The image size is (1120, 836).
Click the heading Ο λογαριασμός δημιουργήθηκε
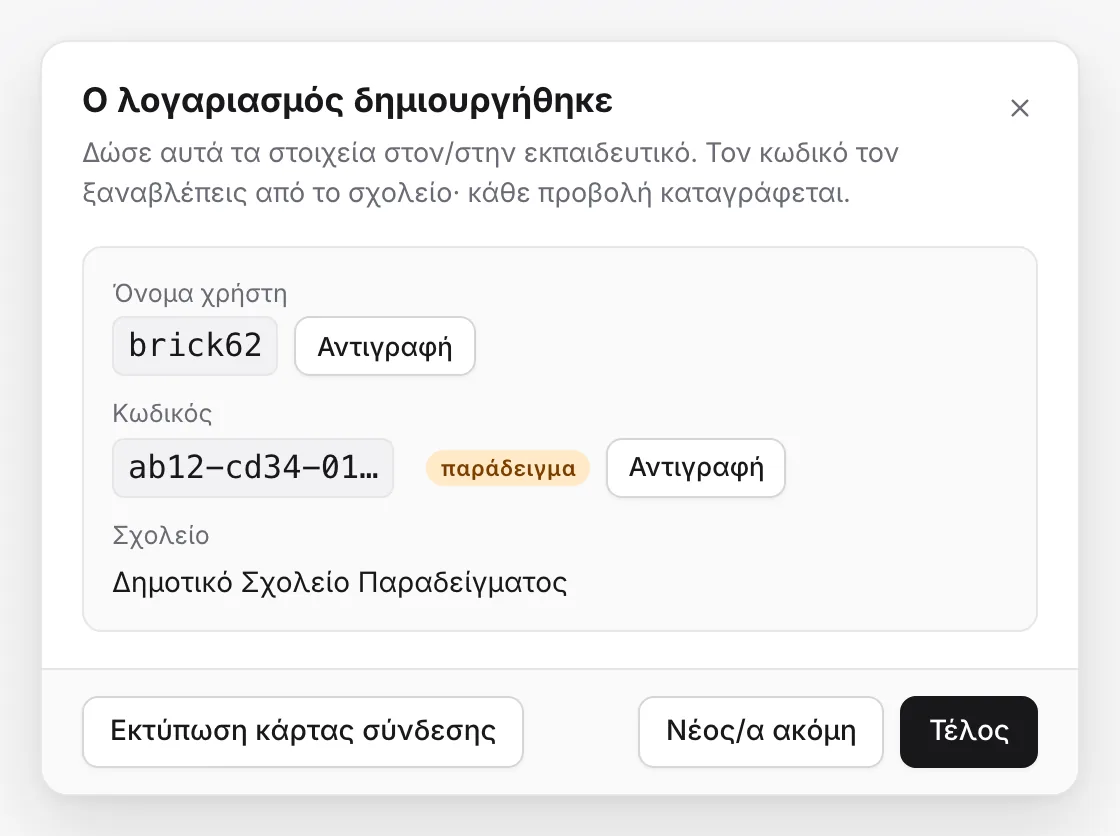tap(347, 101)
